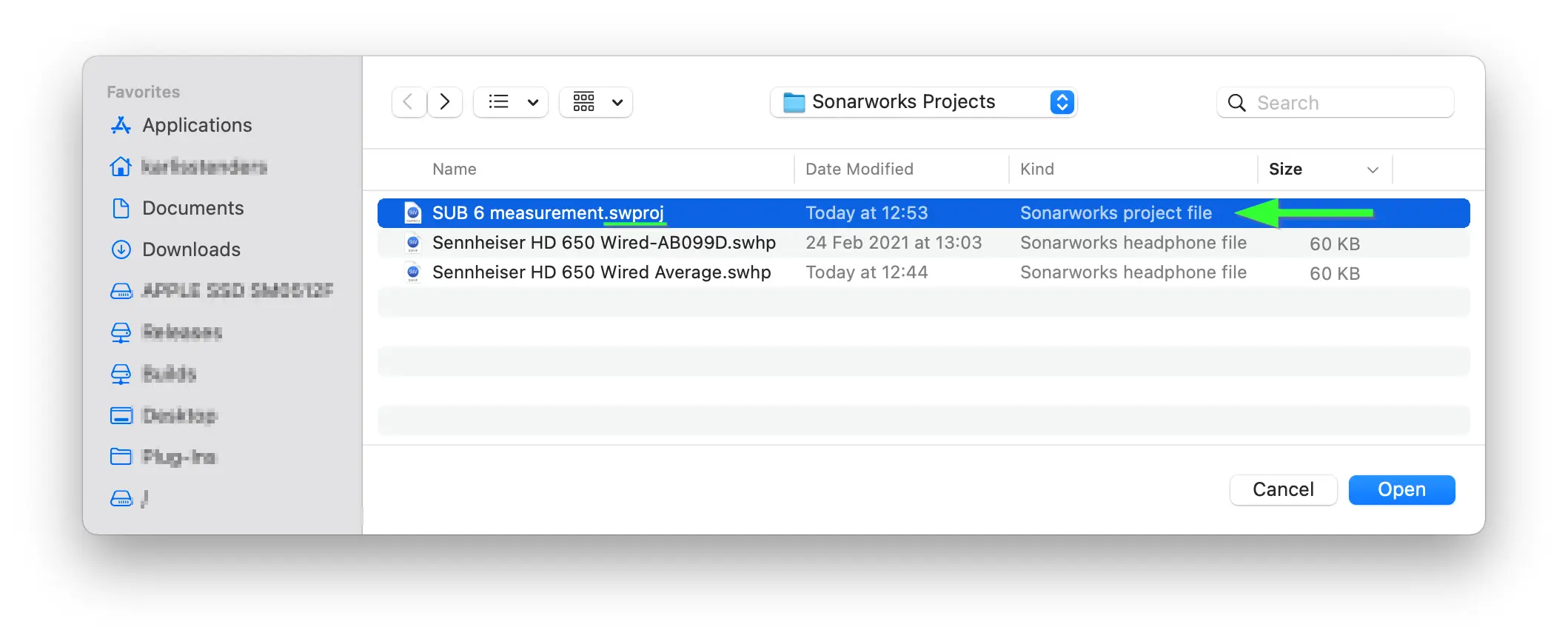The image size is (1568, 644).
Task: Click the search magnifying glass icon
Action: pyautogui.click(x=1236, y=102)
